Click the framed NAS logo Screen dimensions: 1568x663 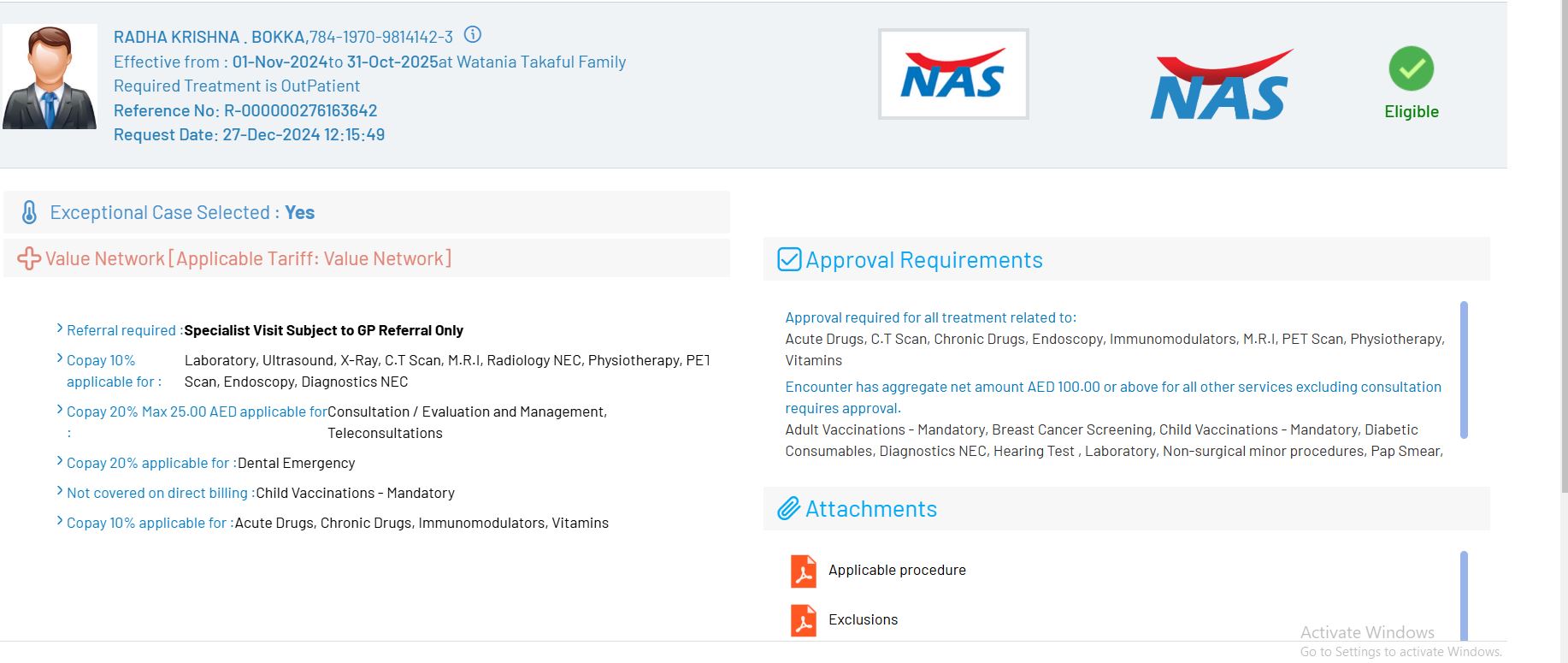(x=953, y=74)
